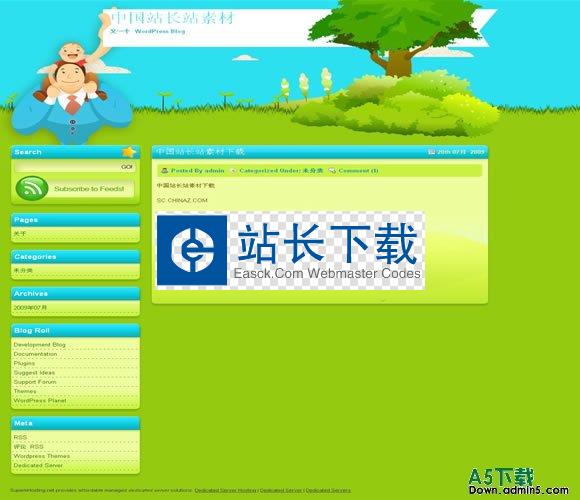Image resolution: width=580 pixels, height=500 pixels.
Task: Click the Posted By admin text
Action: [x=198, y=170]
